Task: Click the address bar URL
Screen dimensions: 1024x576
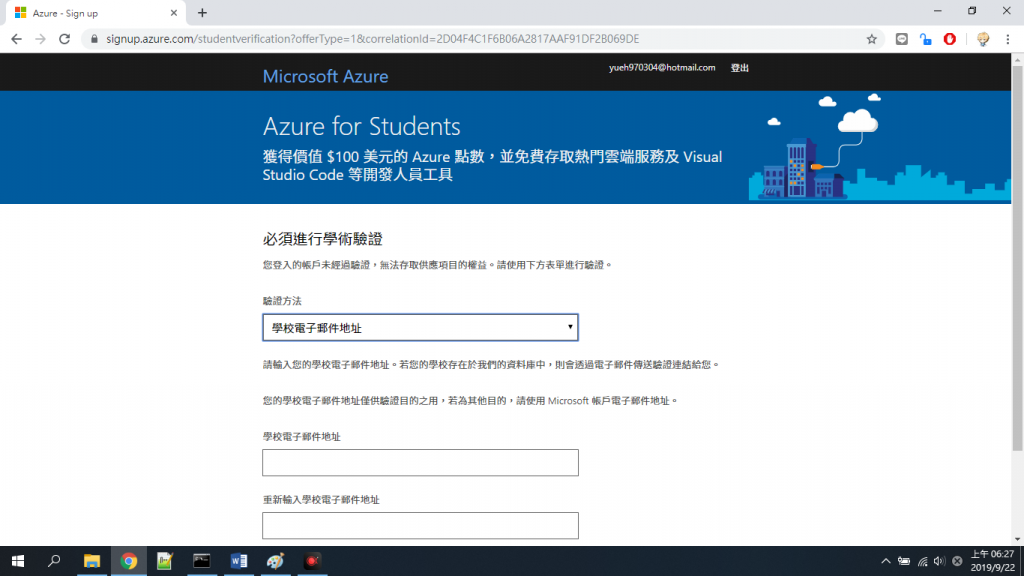Action: point(372,39)
